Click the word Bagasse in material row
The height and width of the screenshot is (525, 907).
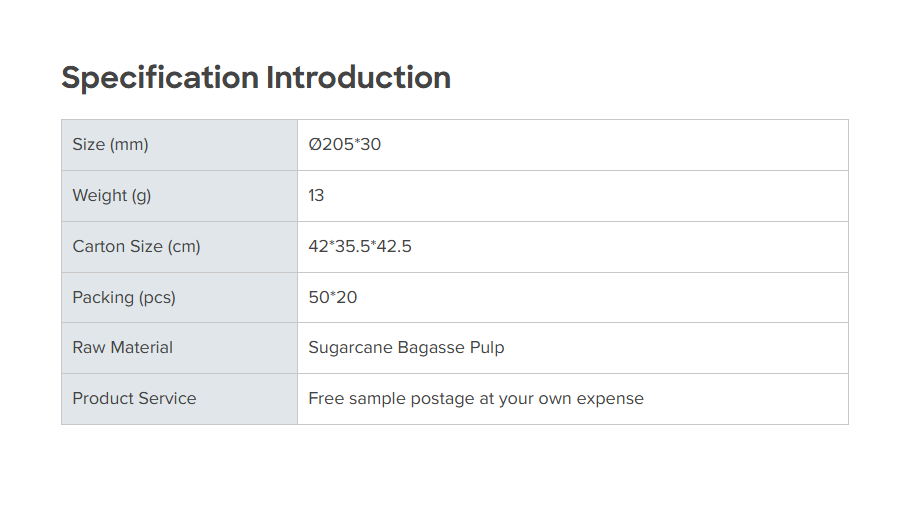coord(431,348)
